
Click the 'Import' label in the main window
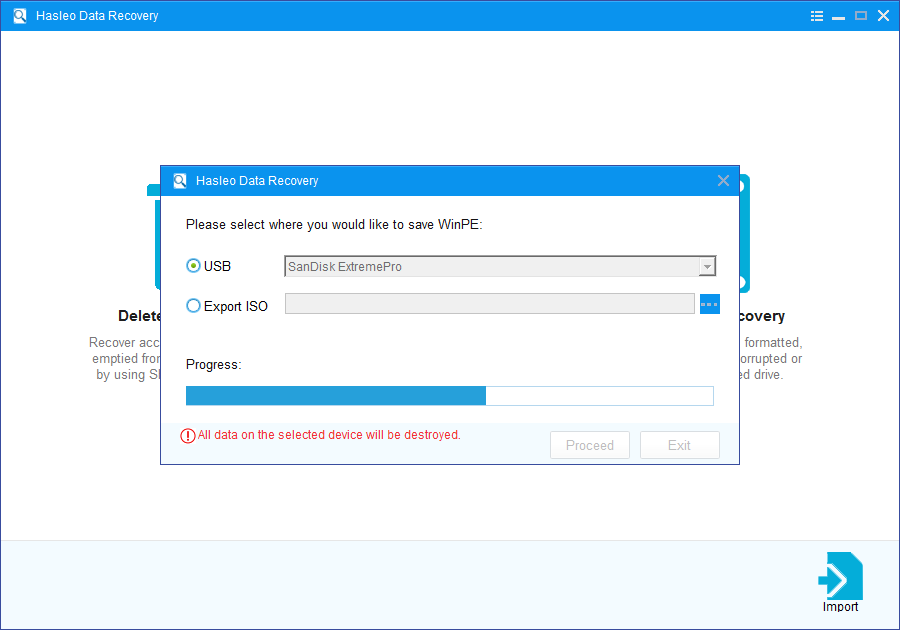[840, 607]
